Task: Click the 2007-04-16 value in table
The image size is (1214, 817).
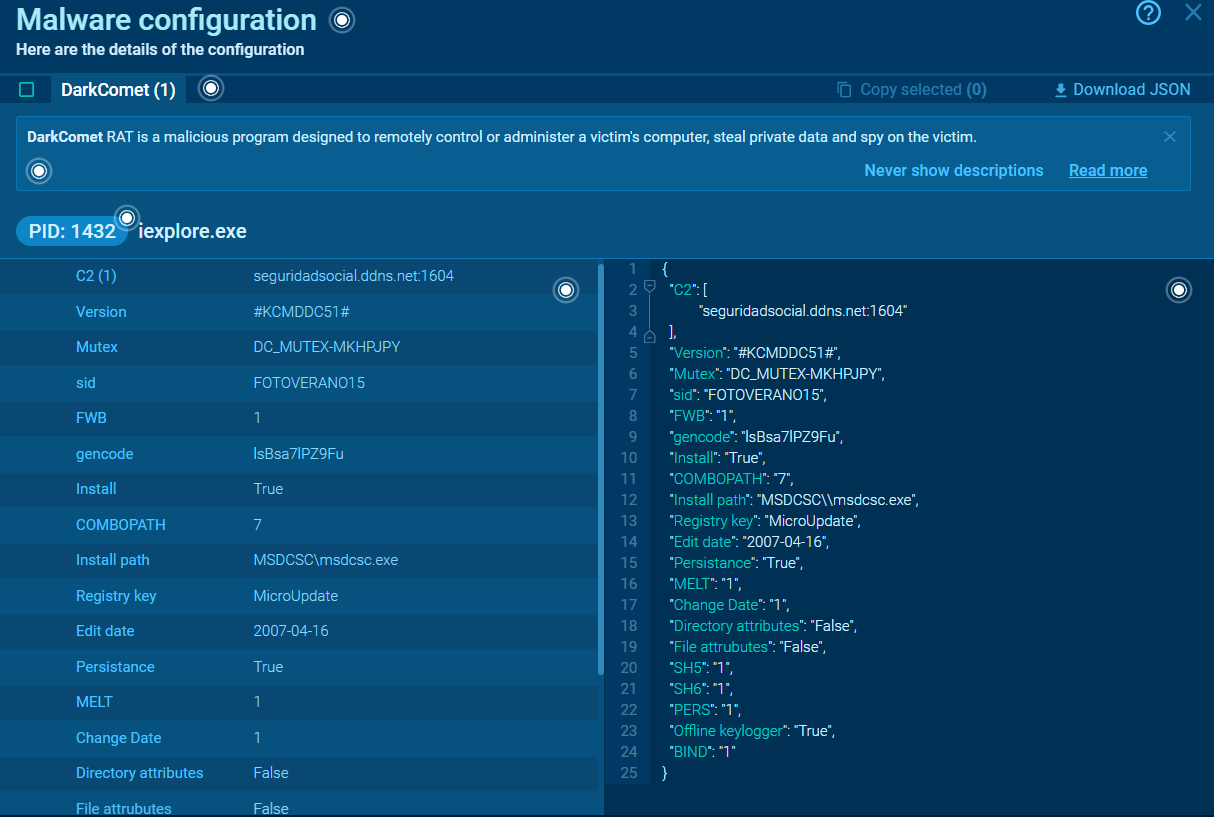Action: [291, 631]
